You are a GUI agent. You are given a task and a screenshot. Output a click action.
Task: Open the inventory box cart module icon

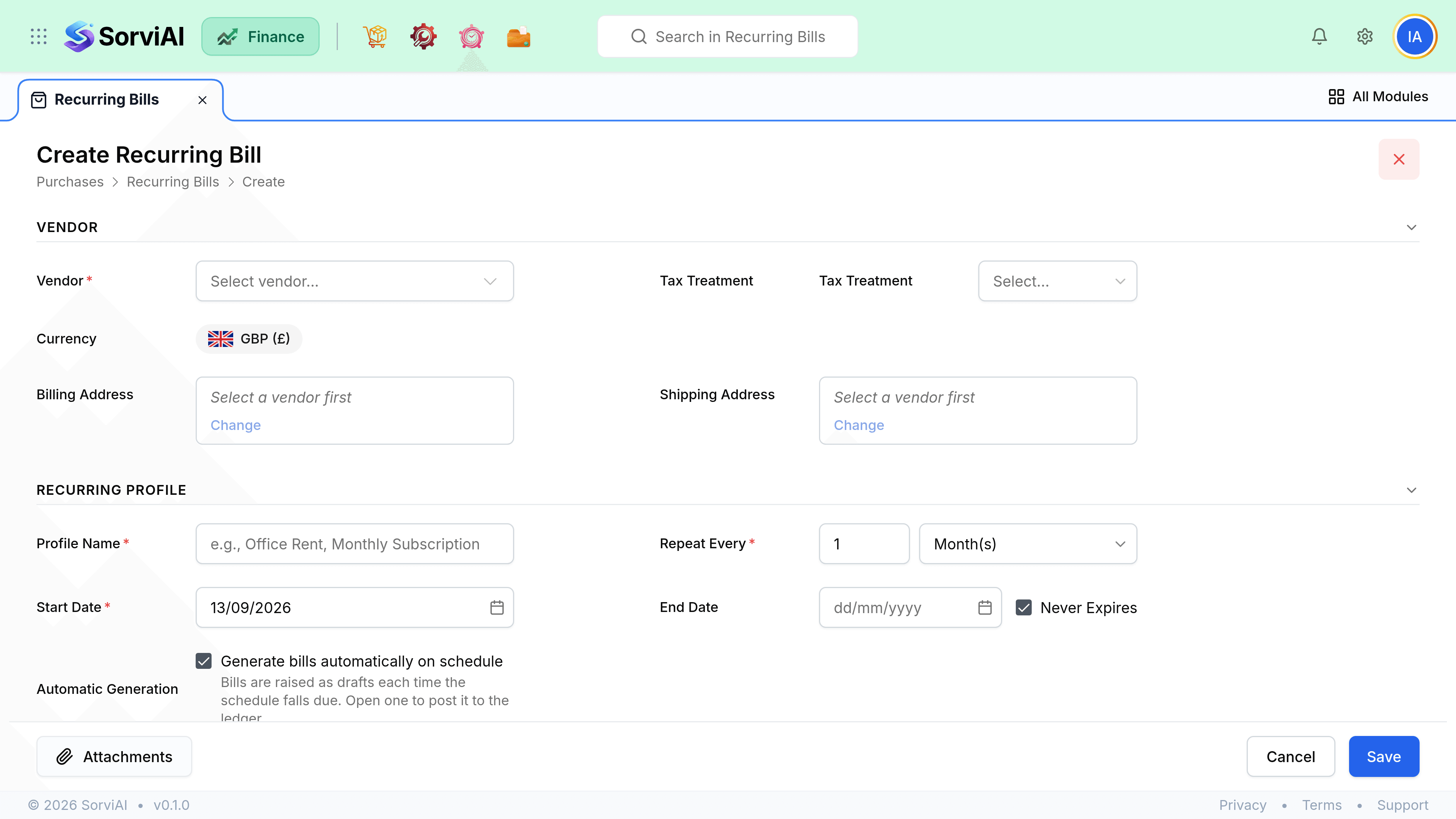[375, 37]
